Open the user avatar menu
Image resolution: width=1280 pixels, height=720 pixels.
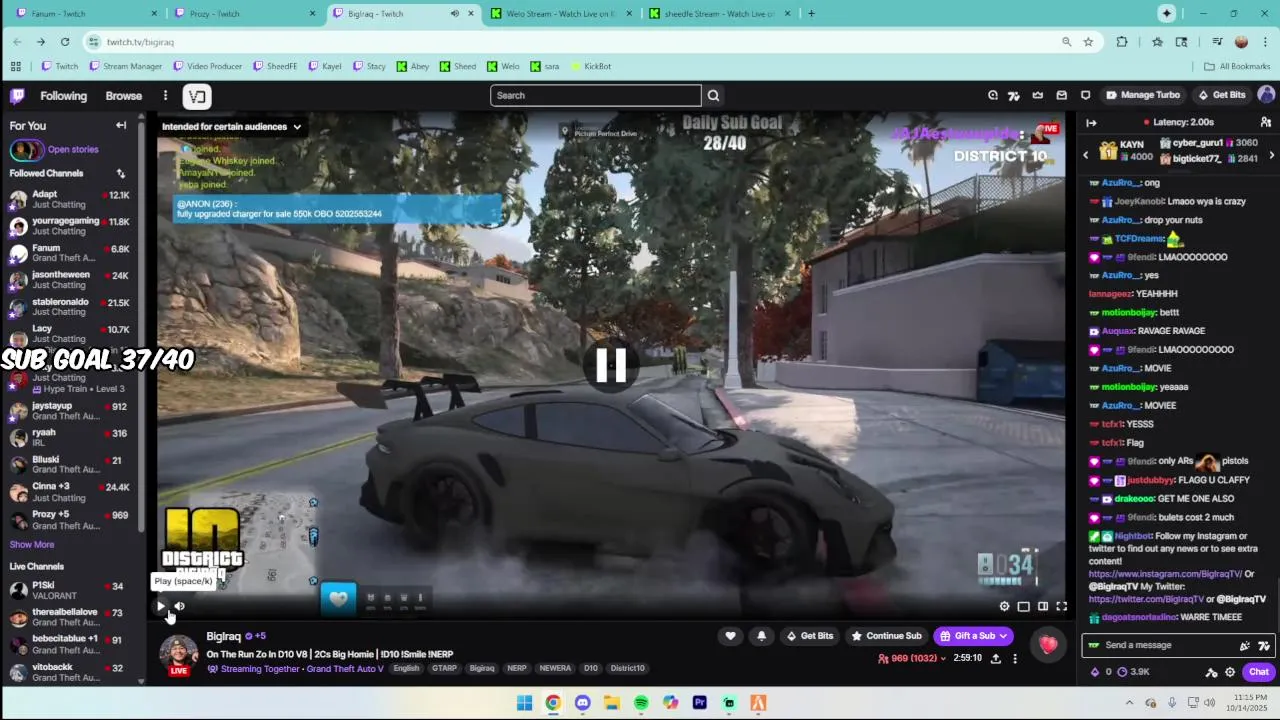[1266, 95]
